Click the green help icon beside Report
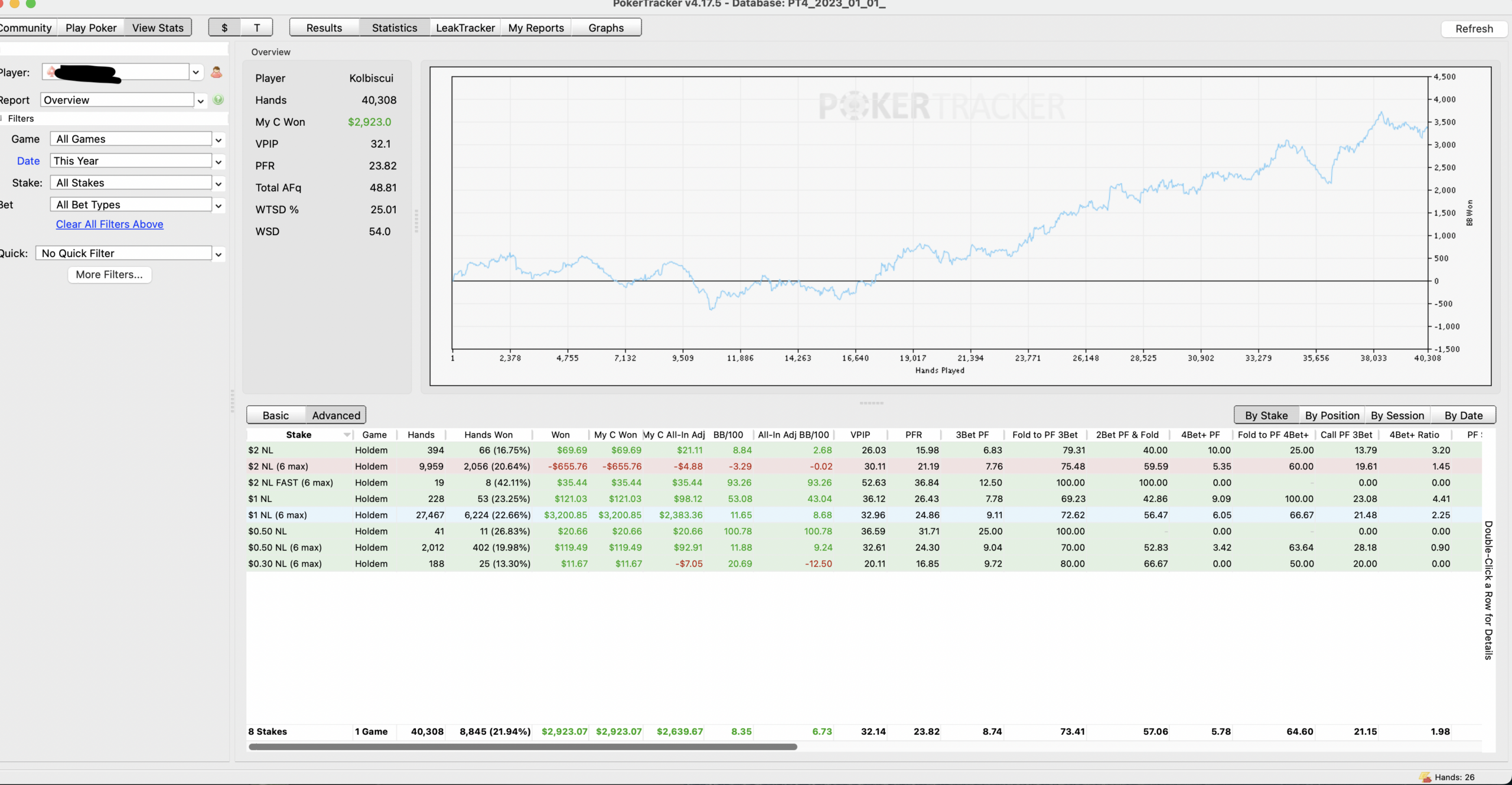 pos(219,100)
